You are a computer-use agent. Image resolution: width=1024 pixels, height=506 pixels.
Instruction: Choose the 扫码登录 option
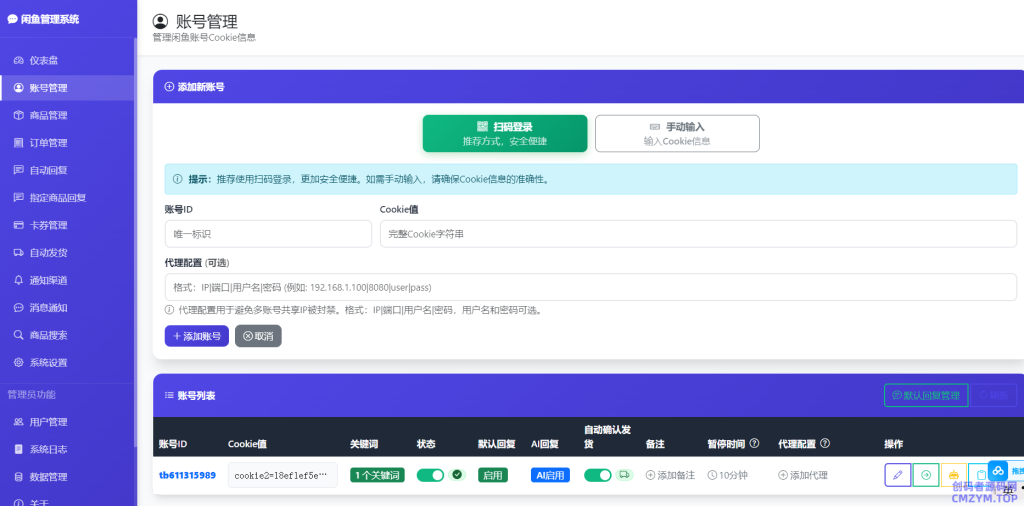click(x=504, y=133)
